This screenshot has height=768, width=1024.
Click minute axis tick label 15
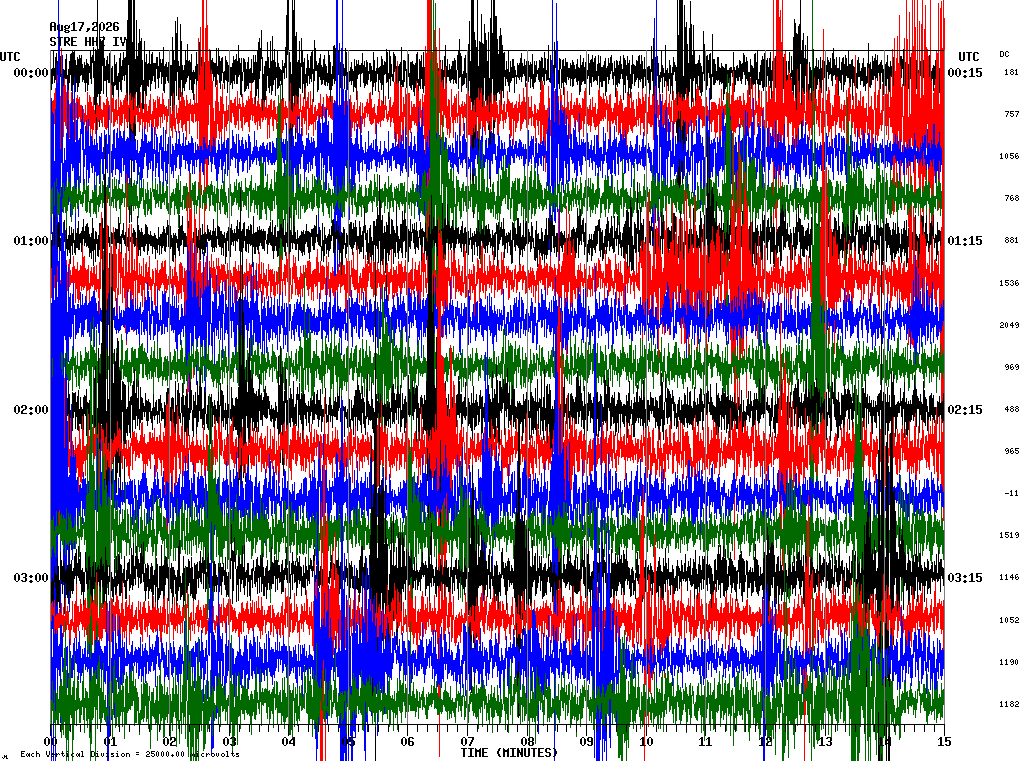944,741
